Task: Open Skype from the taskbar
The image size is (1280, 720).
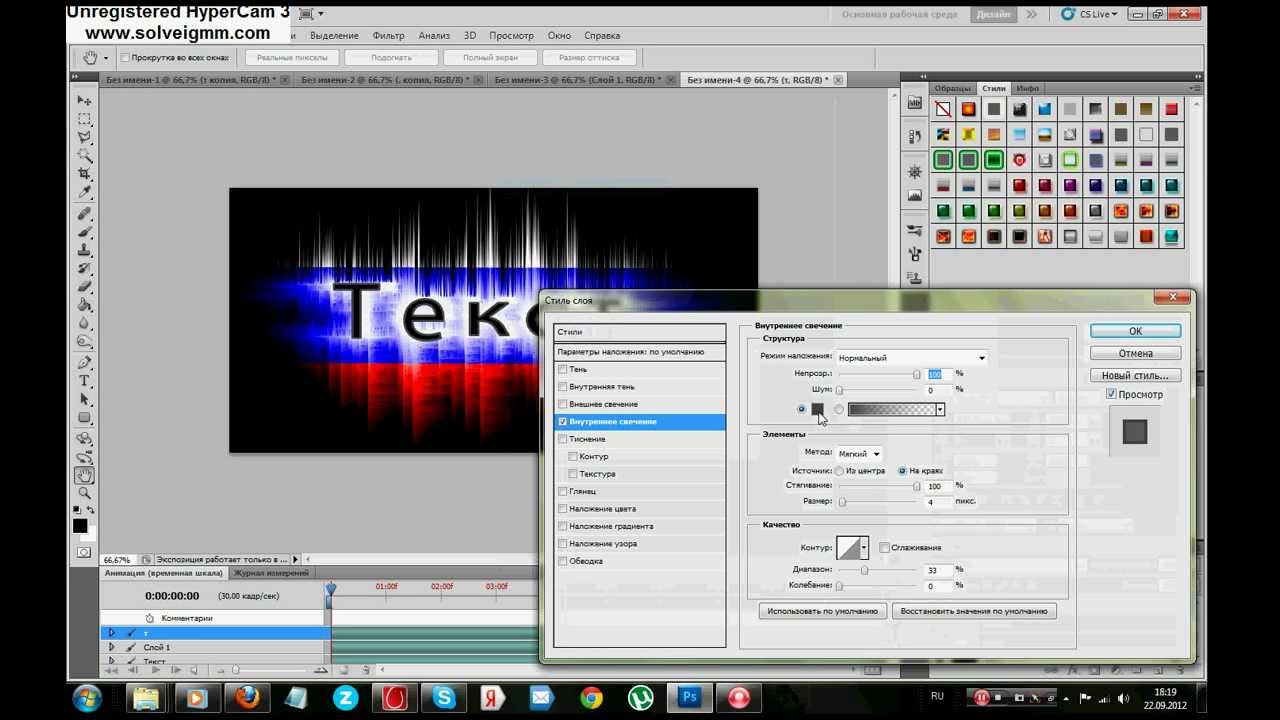Action: [444, 697]
